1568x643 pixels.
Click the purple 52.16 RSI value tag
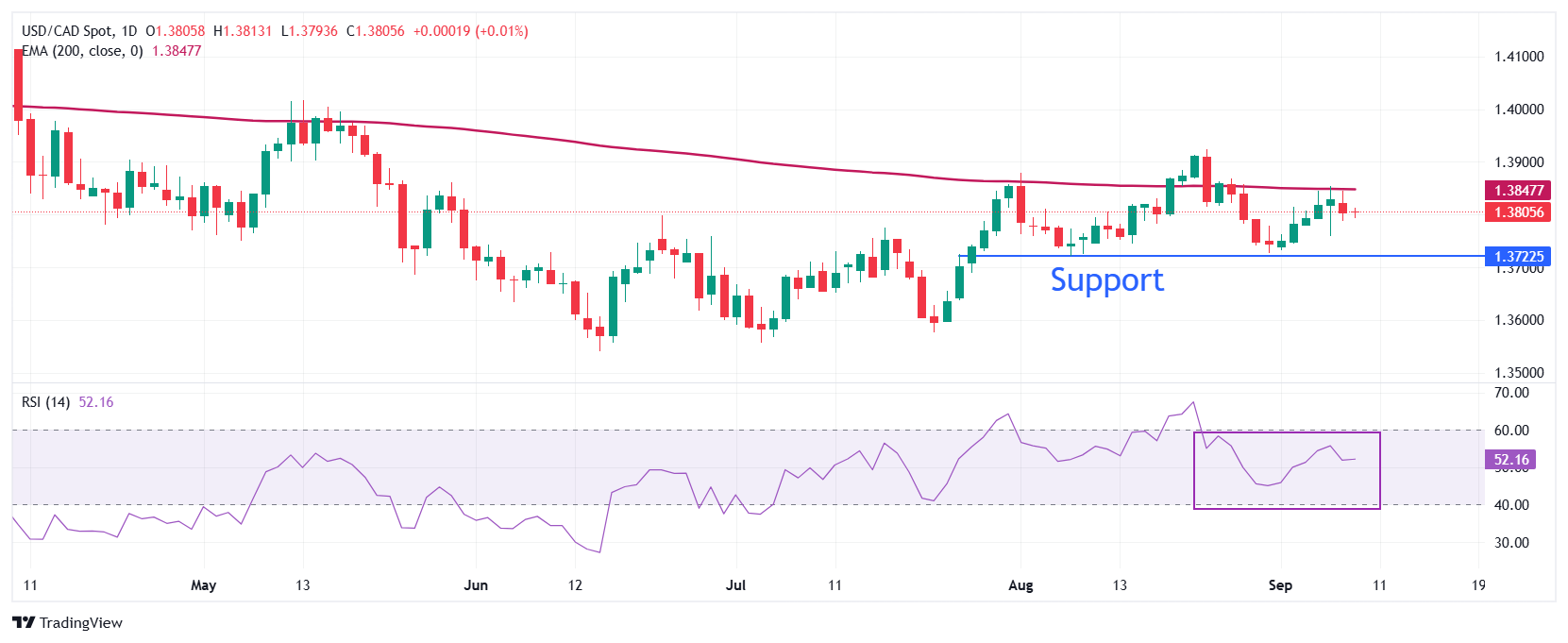tap(1510, 460)
